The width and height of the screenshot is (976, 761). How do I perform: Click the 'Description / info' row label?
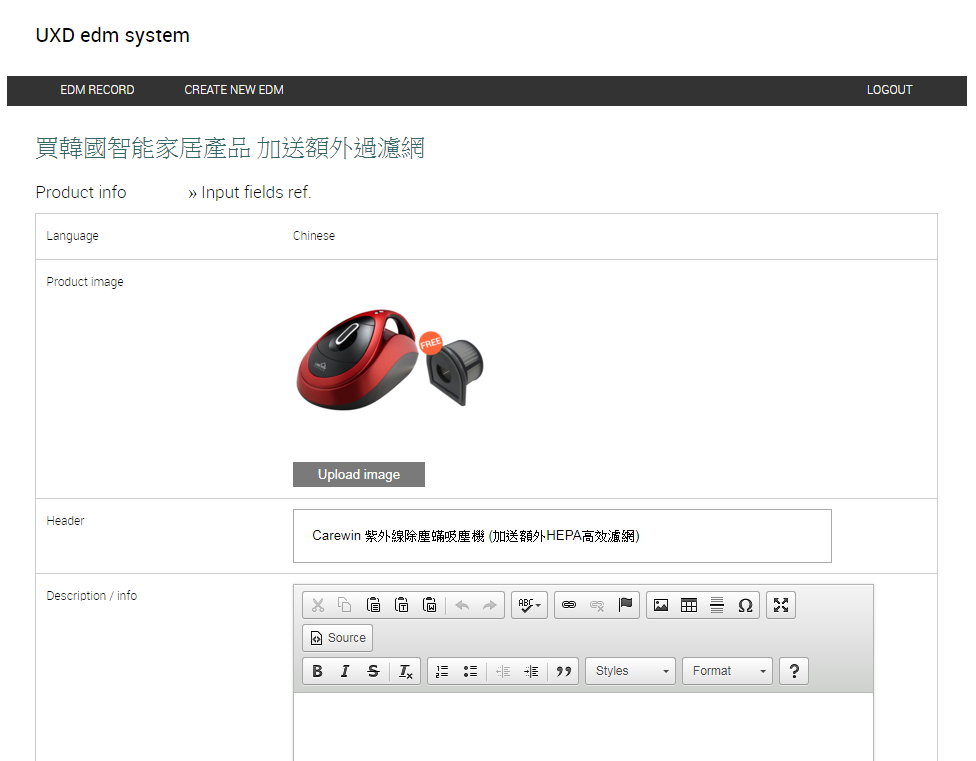pyautogui.click(x=92, y=595)
